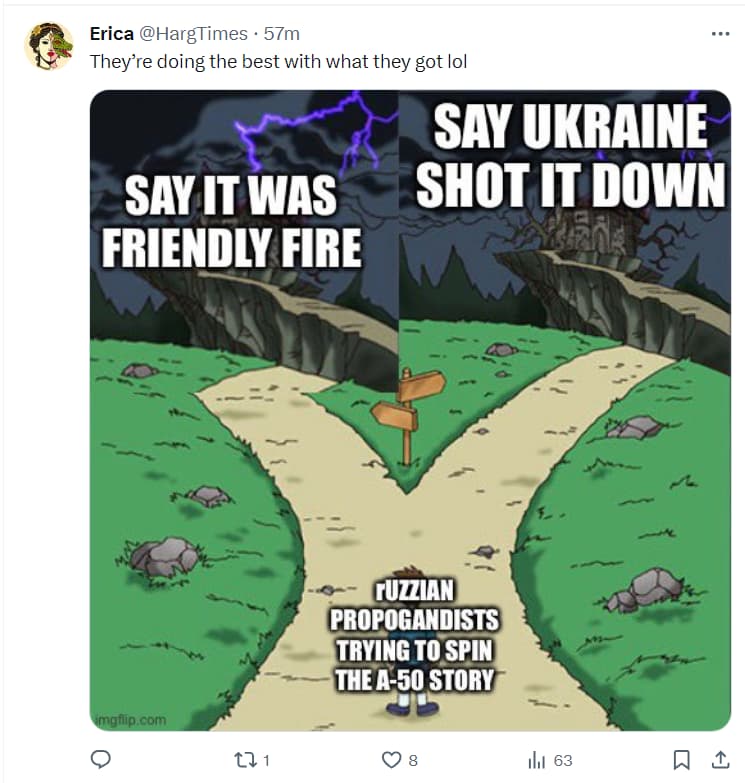Open the tweet via 57m timestamp
Viewport: 745px width, 783px height.
point(282,34)
